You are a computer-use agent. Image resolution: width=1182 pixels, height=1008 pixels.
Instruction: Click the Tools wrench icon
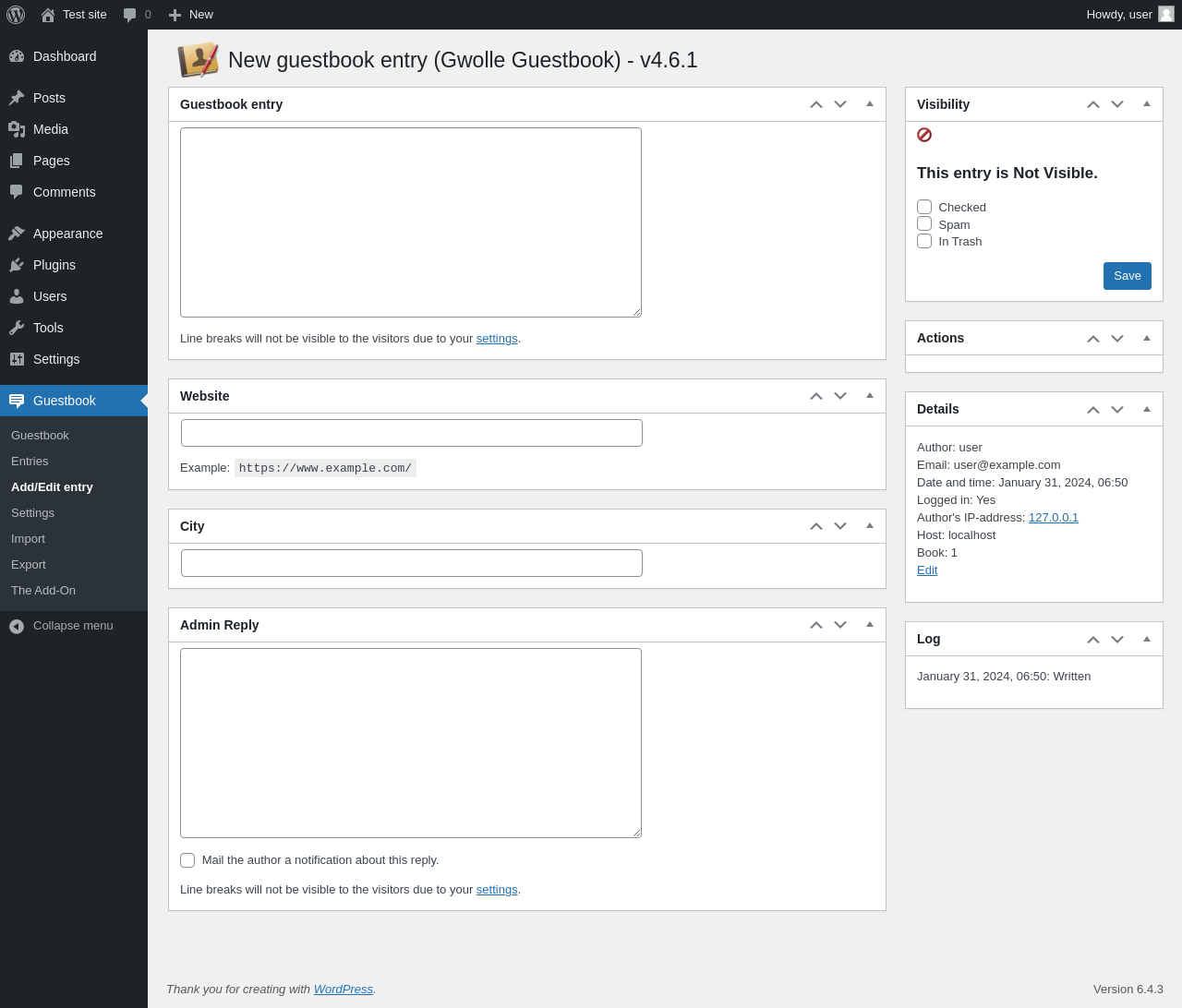point(17,328)
